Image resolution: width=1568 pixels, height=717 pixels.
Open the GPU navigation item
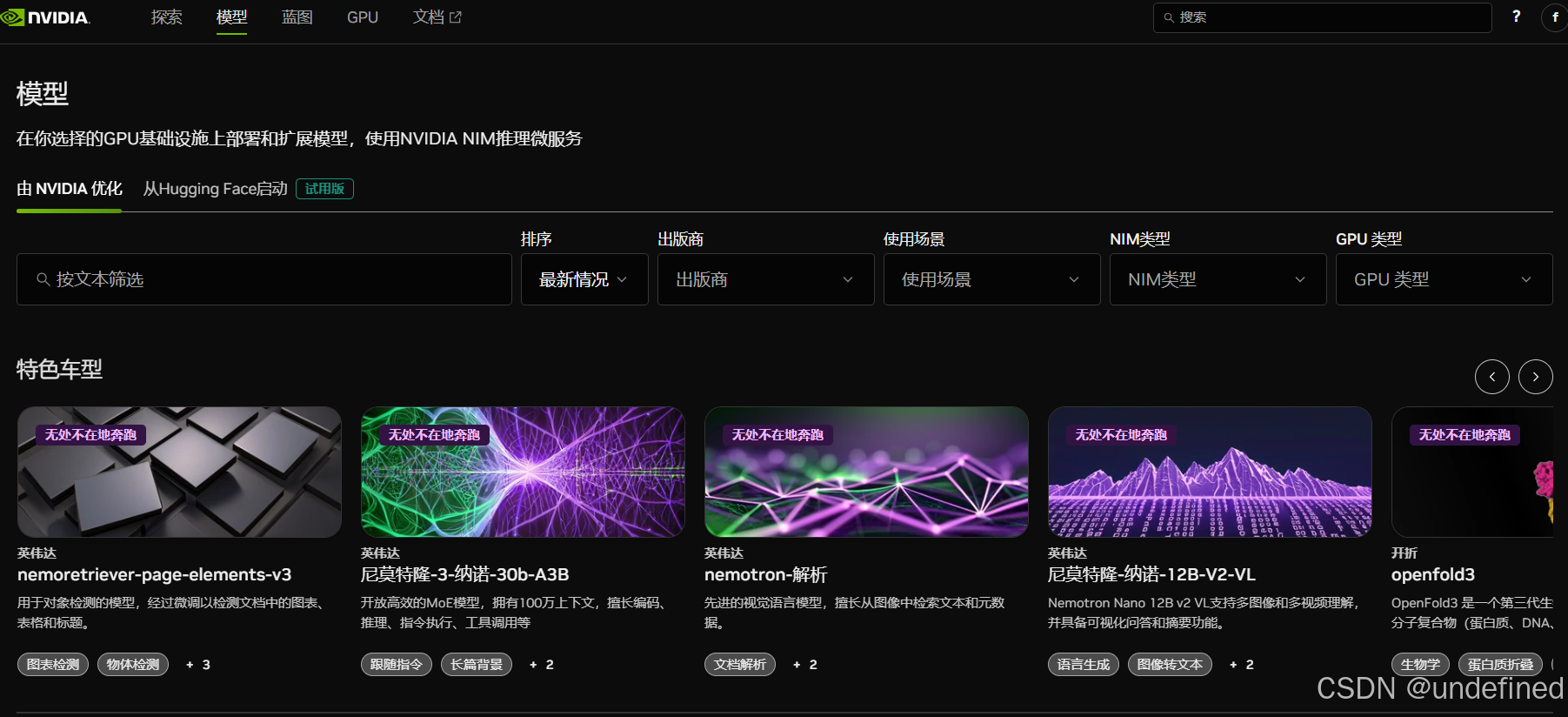363,17
